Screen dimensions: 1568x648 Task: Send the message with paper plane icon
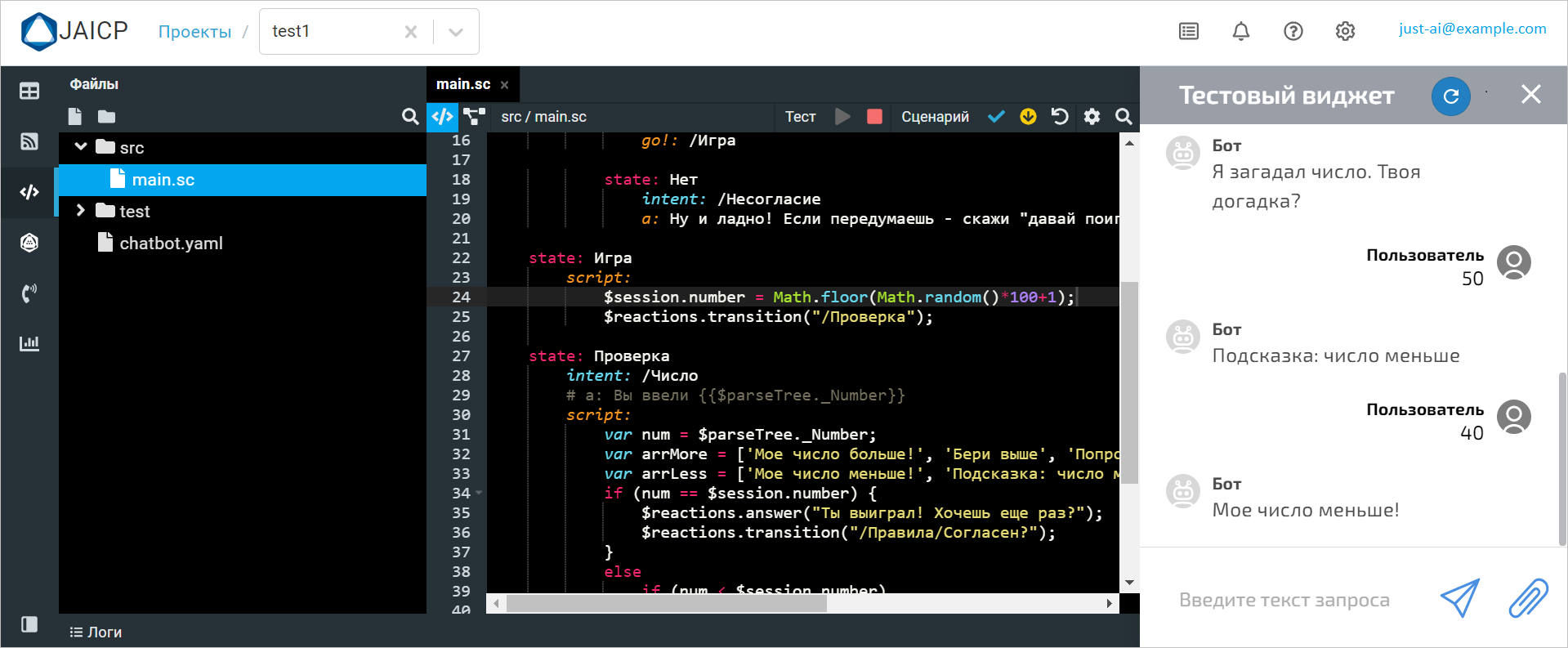[x=1459, y=599]
